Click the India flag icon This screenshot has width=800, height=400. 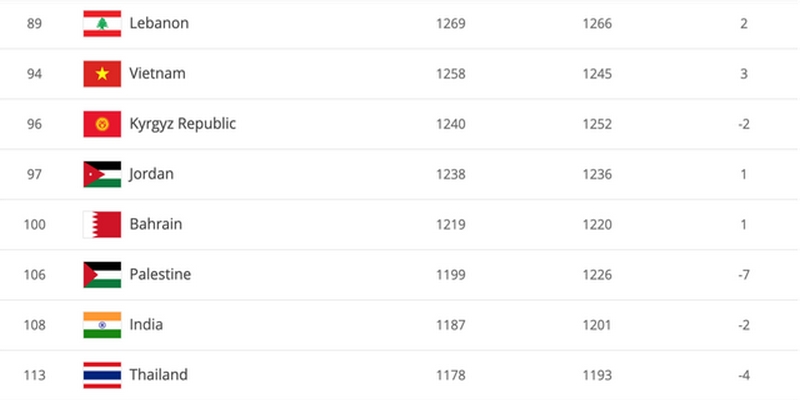pos(102,325)
